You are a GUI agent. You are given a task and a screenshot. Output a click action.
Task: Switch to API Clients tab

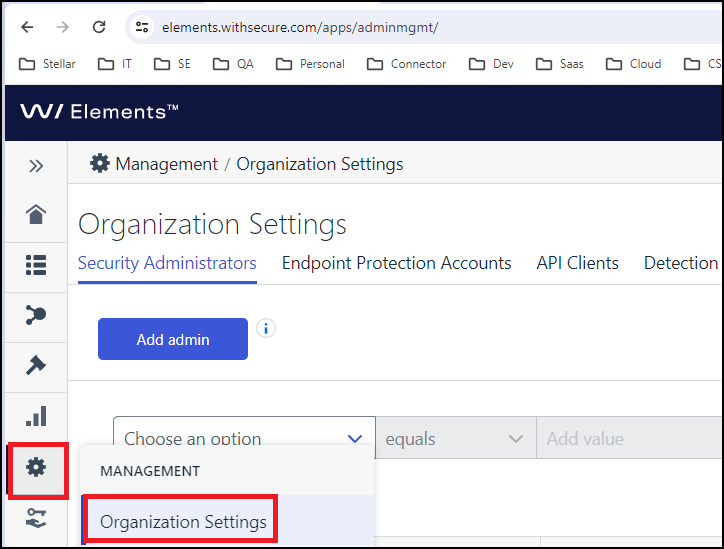[577, 263]
